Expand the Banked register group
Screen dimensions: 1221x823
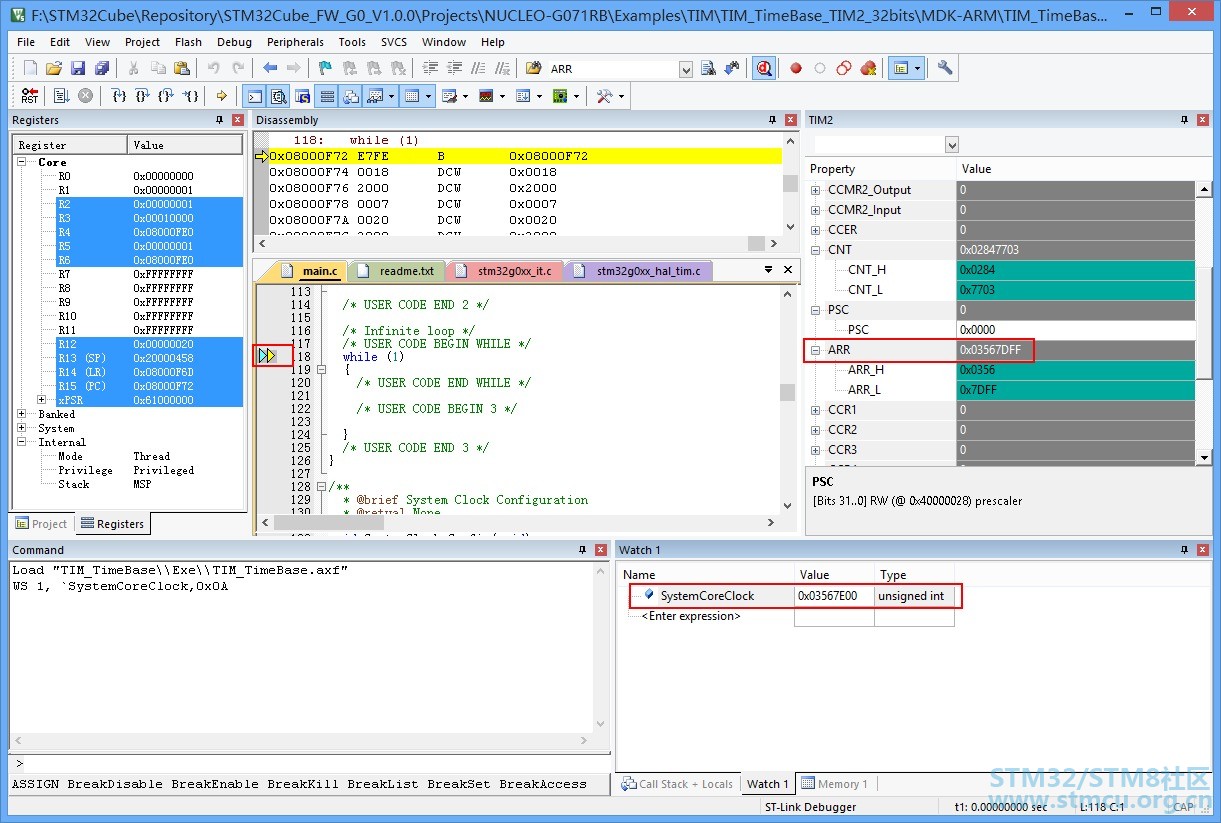point(22,414)
